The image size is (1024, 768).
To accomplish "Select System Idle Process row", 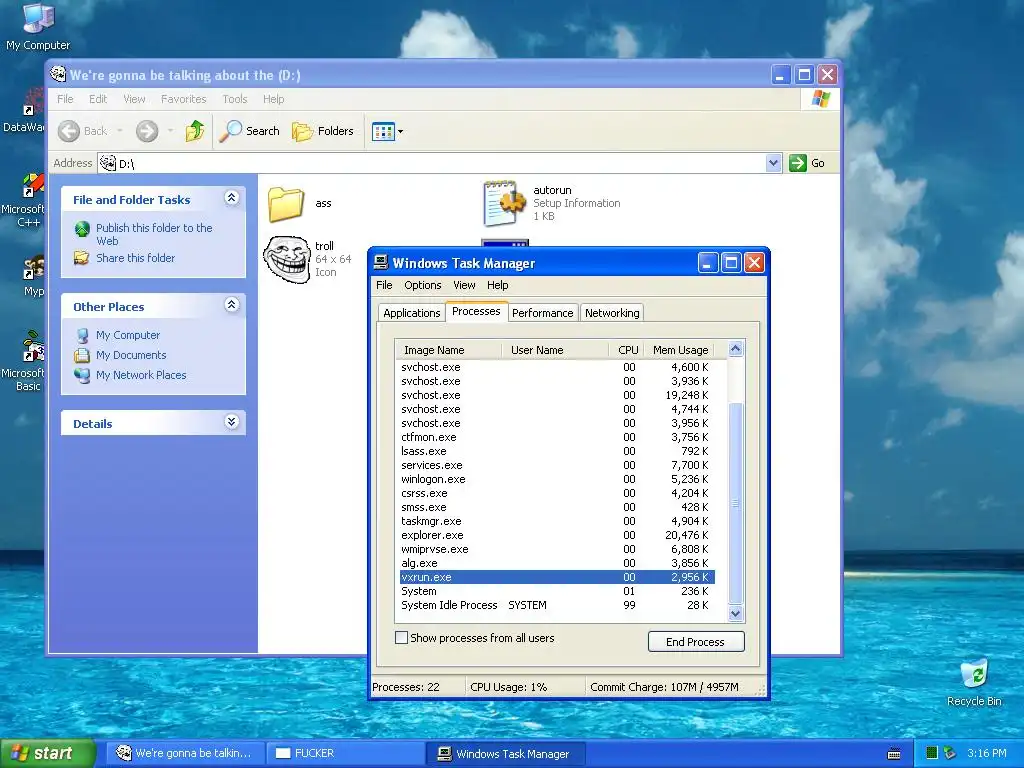I will (x=557, y=605).
